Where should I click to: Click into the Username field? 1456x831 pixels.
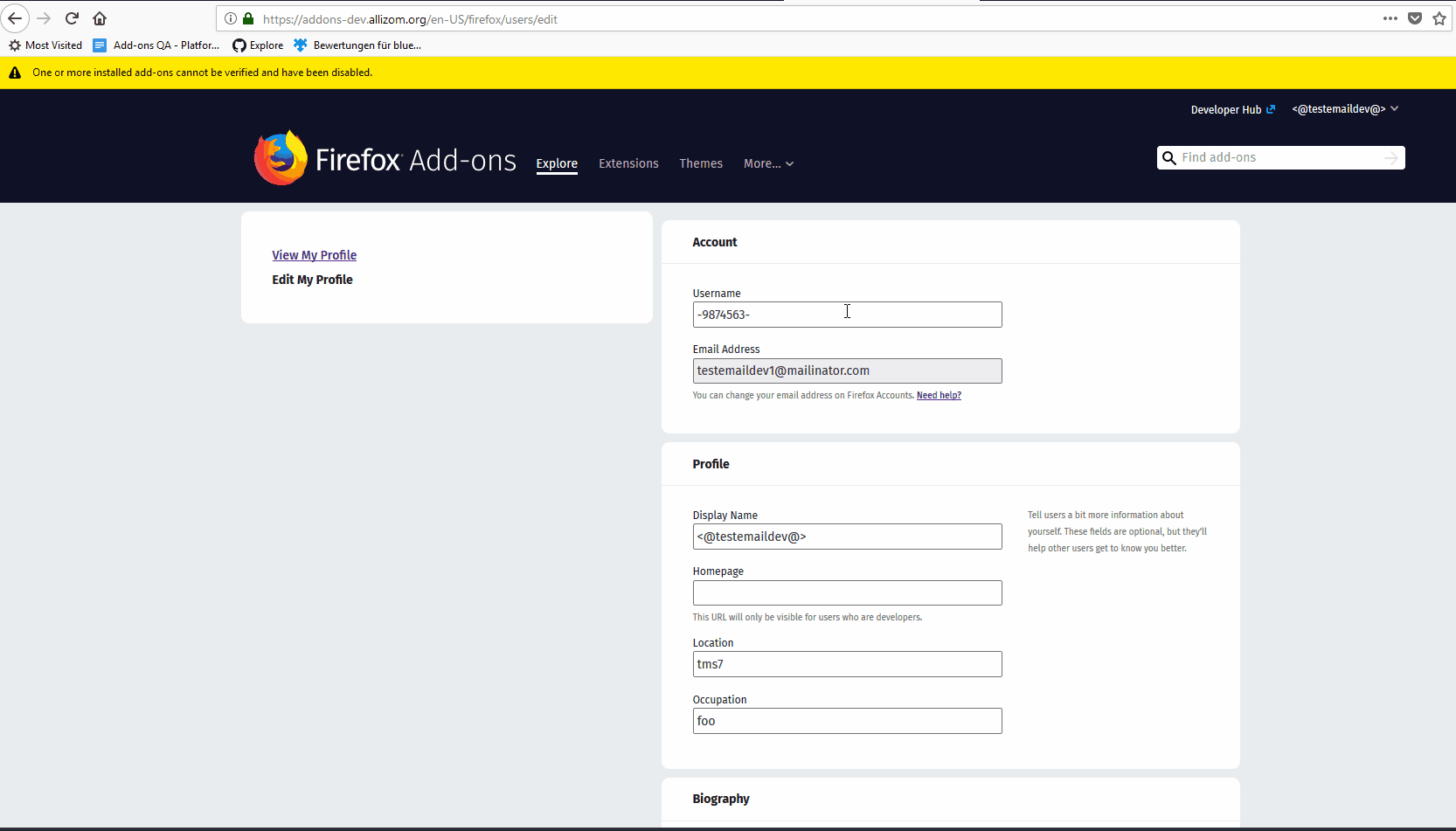847,315
